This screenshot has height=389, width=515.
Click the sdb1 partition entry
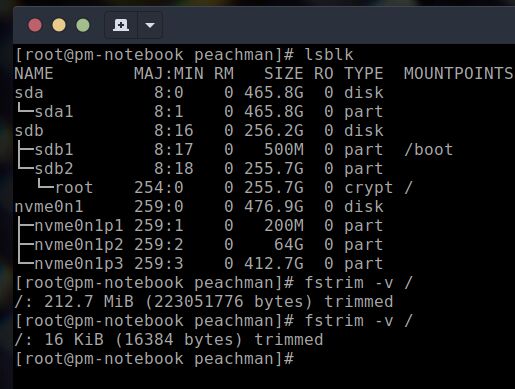[54, 149]
